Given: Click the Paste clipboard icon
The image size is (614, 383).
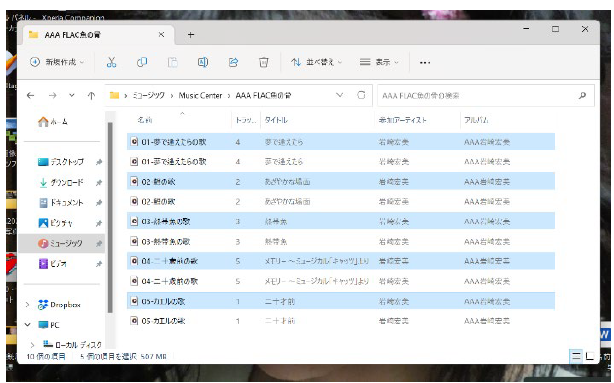Looking at the screenshot, I should click(x=173, y=62).
